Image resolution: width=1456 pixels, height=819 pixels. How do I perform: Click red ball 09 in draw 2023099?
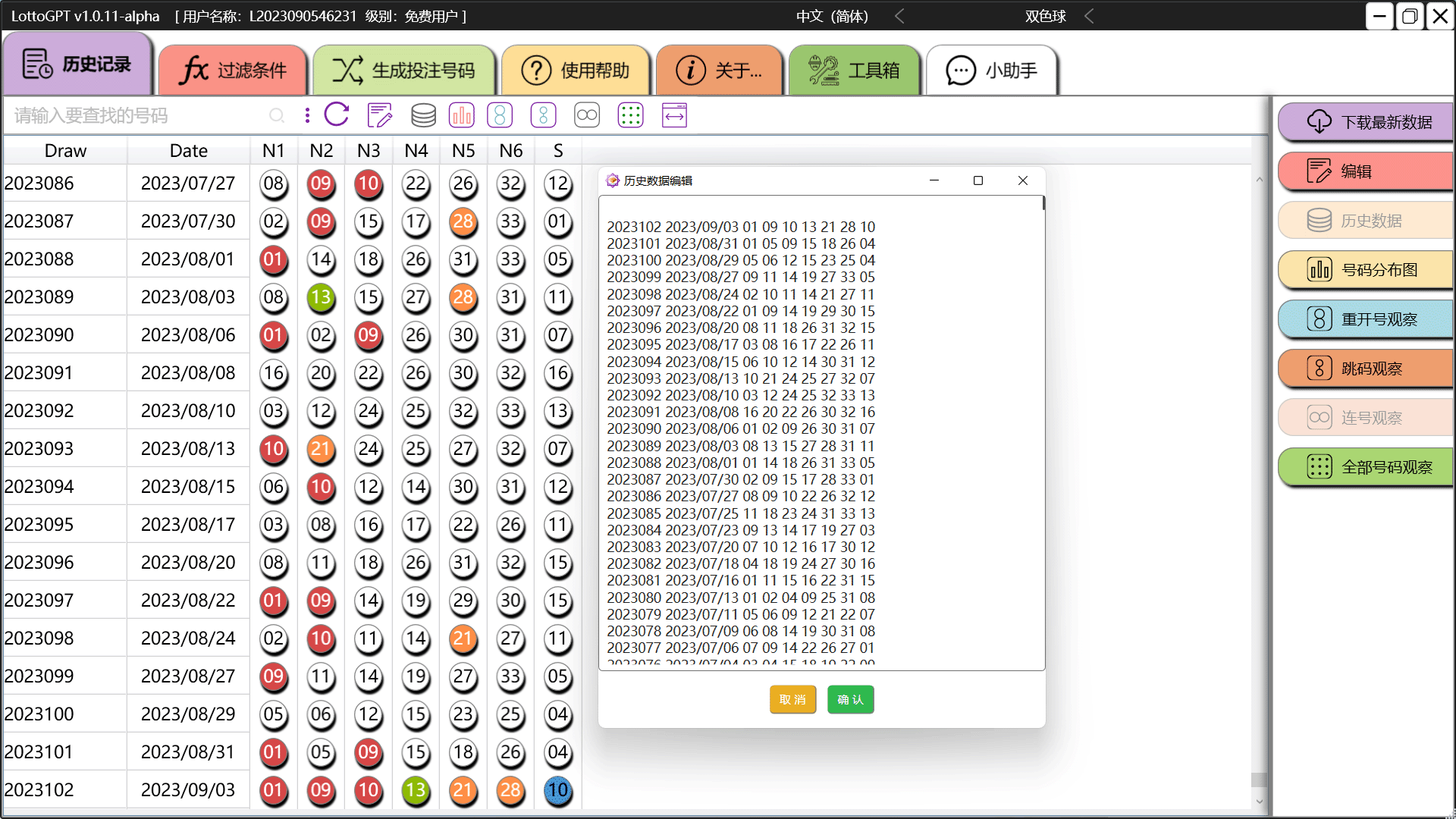coord(274,676)
